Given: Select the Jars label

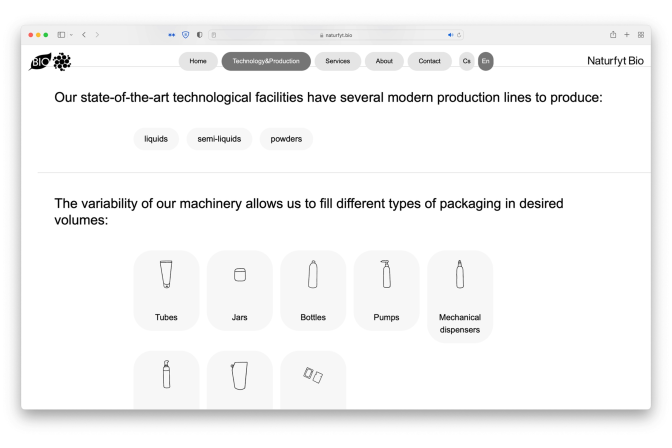Looking at the screenshot, I should click(240, 317).
